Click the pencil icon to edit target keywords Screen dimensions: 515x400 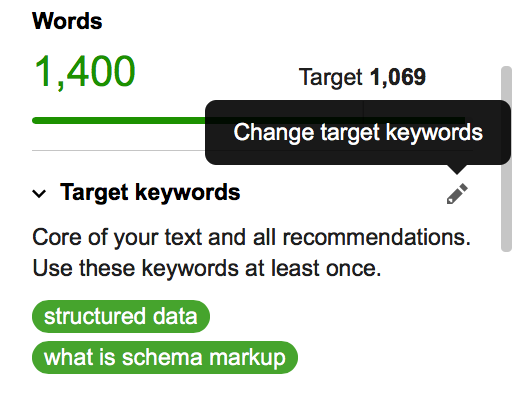coord(457,193)
